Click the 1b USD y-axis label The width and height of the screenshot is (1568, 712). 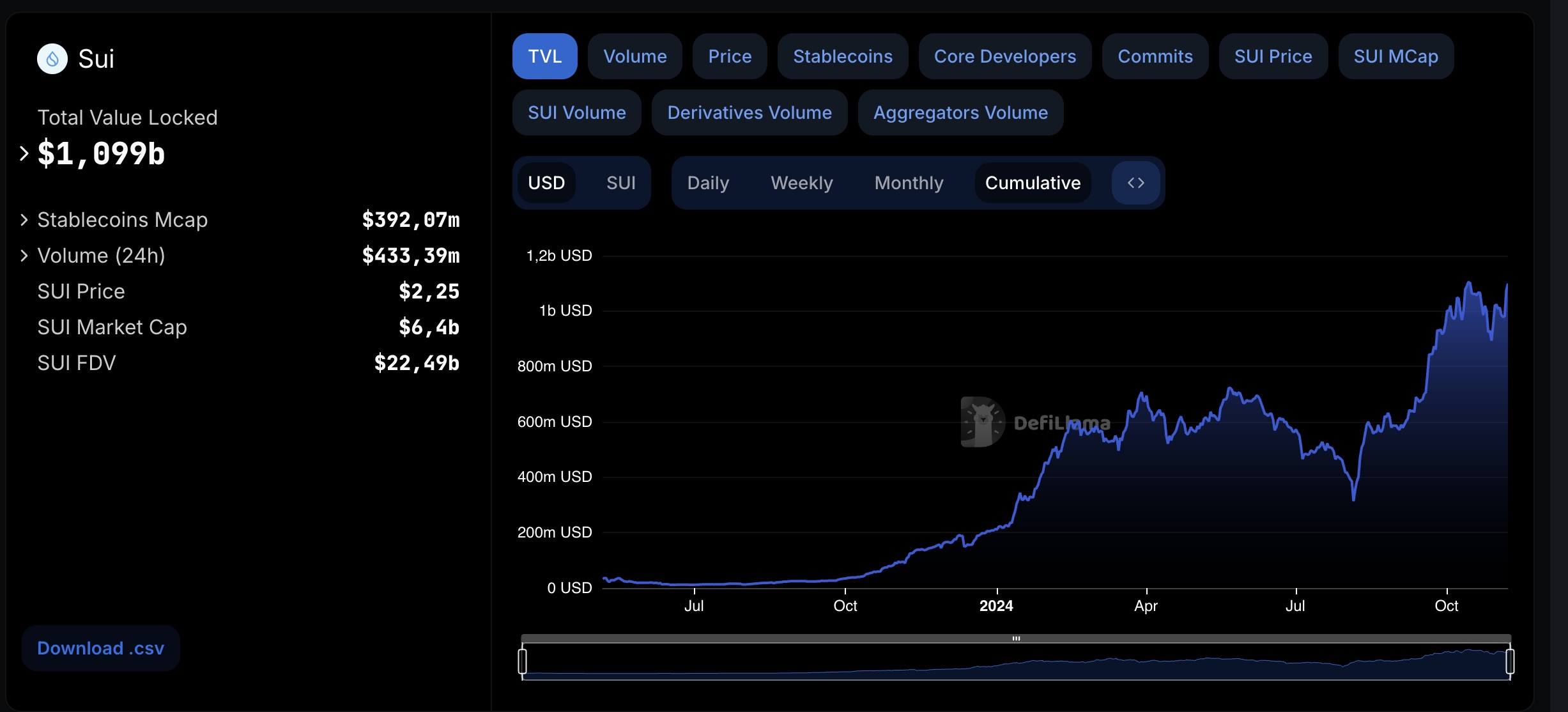pos(565,311)
